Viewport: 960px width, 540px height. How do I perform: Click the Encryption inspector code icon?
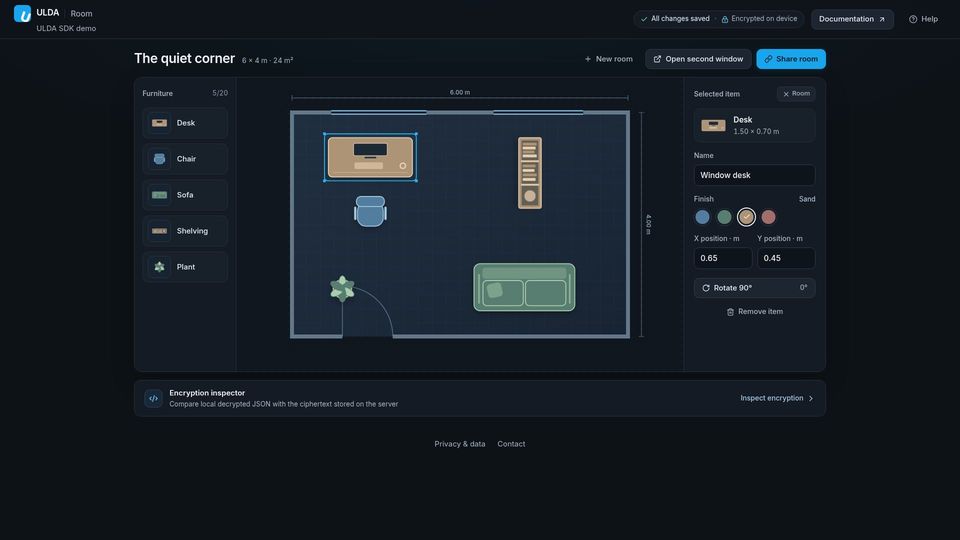coord(153,399)
